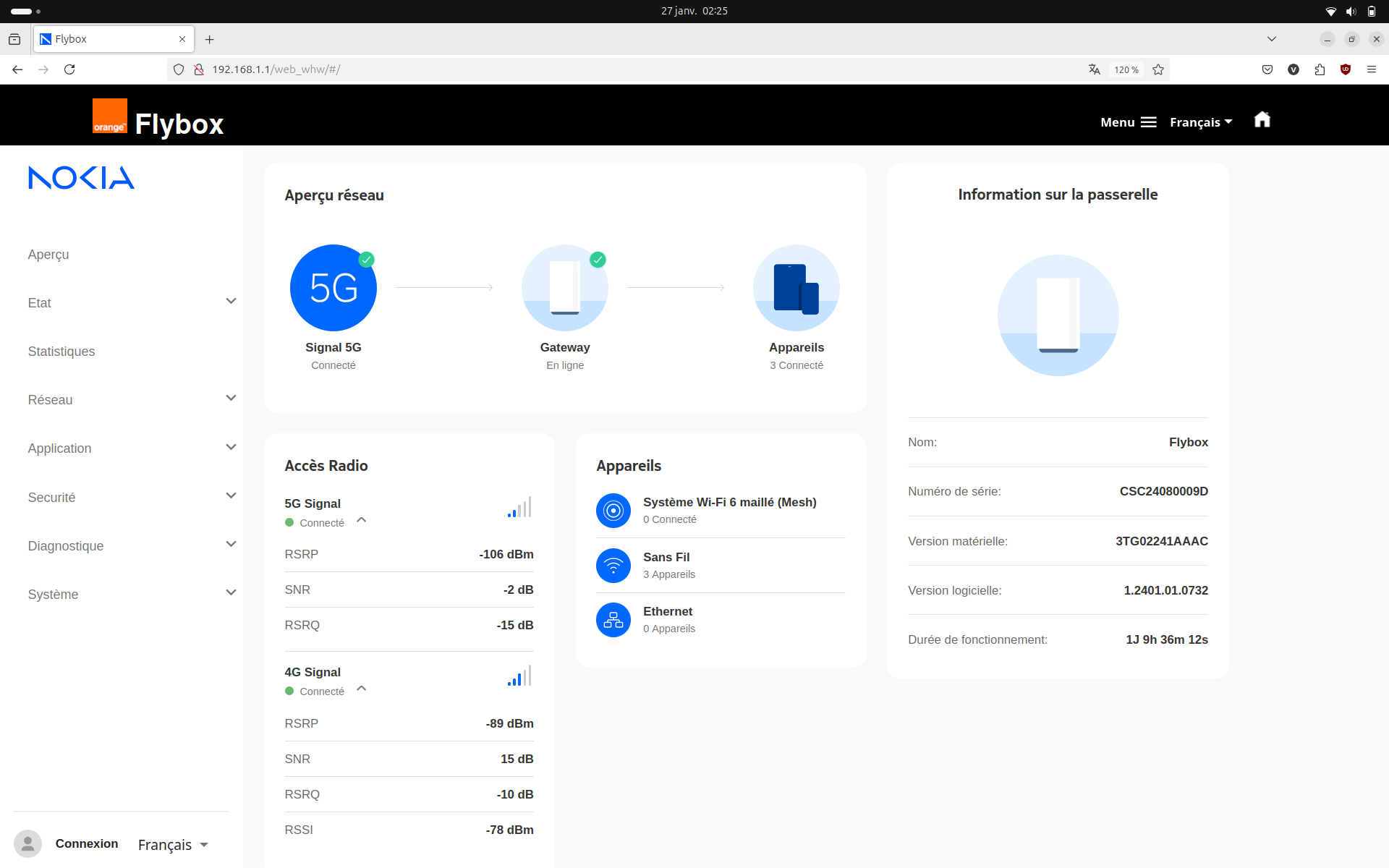Screen dimensions: 1389x868
Task: Bookmark this page with star icon
Action: pos(1158,69)
